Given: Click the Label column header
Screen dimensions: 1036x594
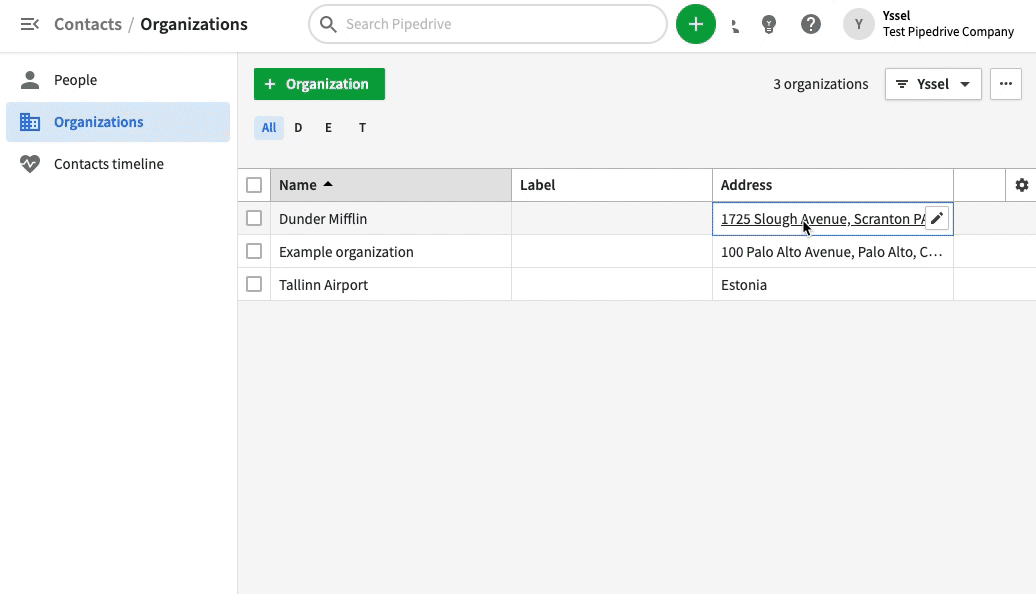Looking at the screenshot, I should coord(612,185).
